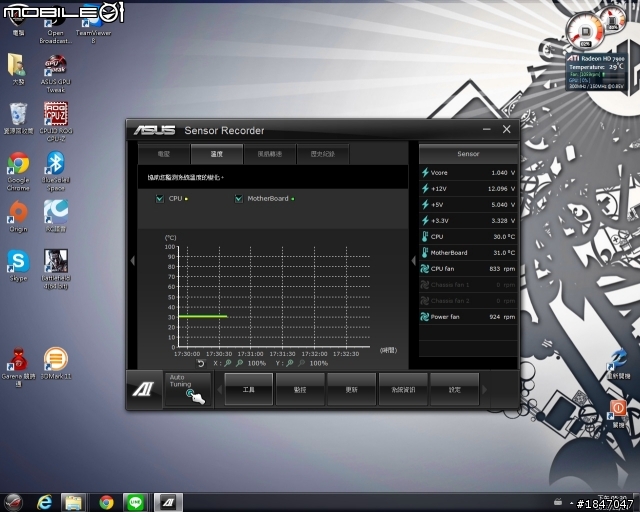The width and height of the screenshot is (640, 512).
Task: Open the ROG Start button on taskbar
Action: [x=13, y=502]
